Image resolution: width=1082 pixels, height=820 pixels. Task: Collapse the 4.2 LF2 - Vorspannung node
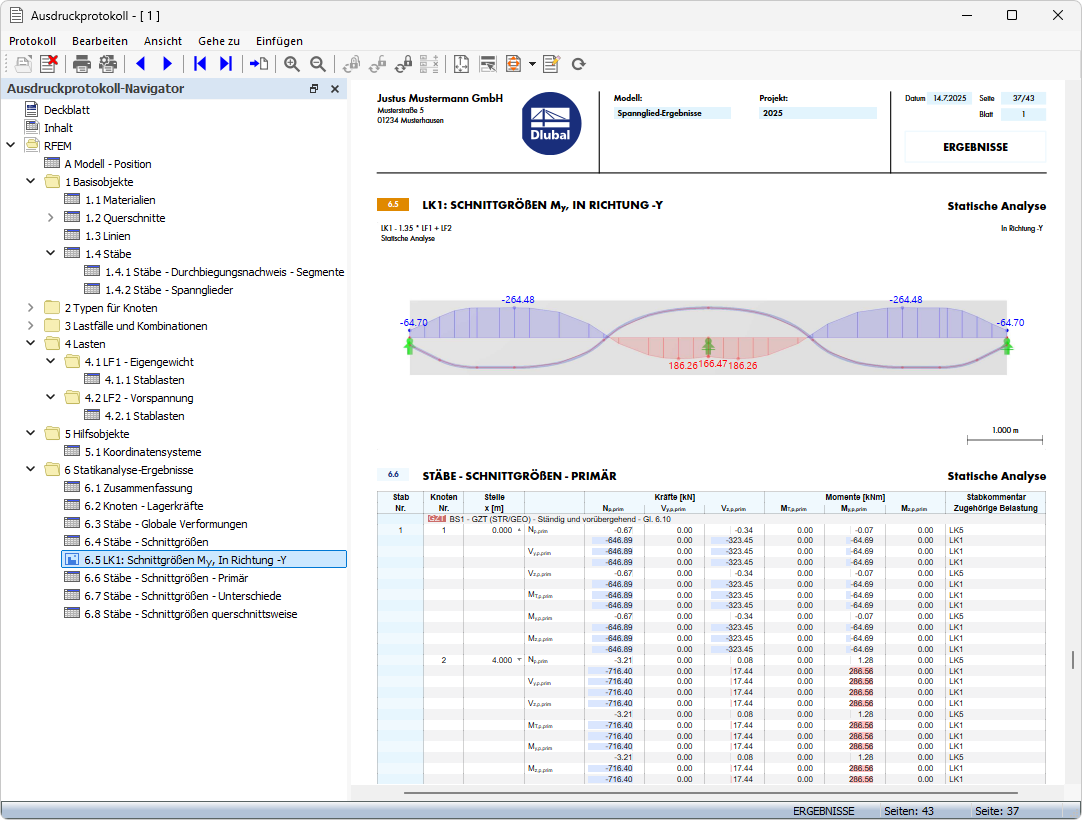pyautogui.click(x=50, y=398)
